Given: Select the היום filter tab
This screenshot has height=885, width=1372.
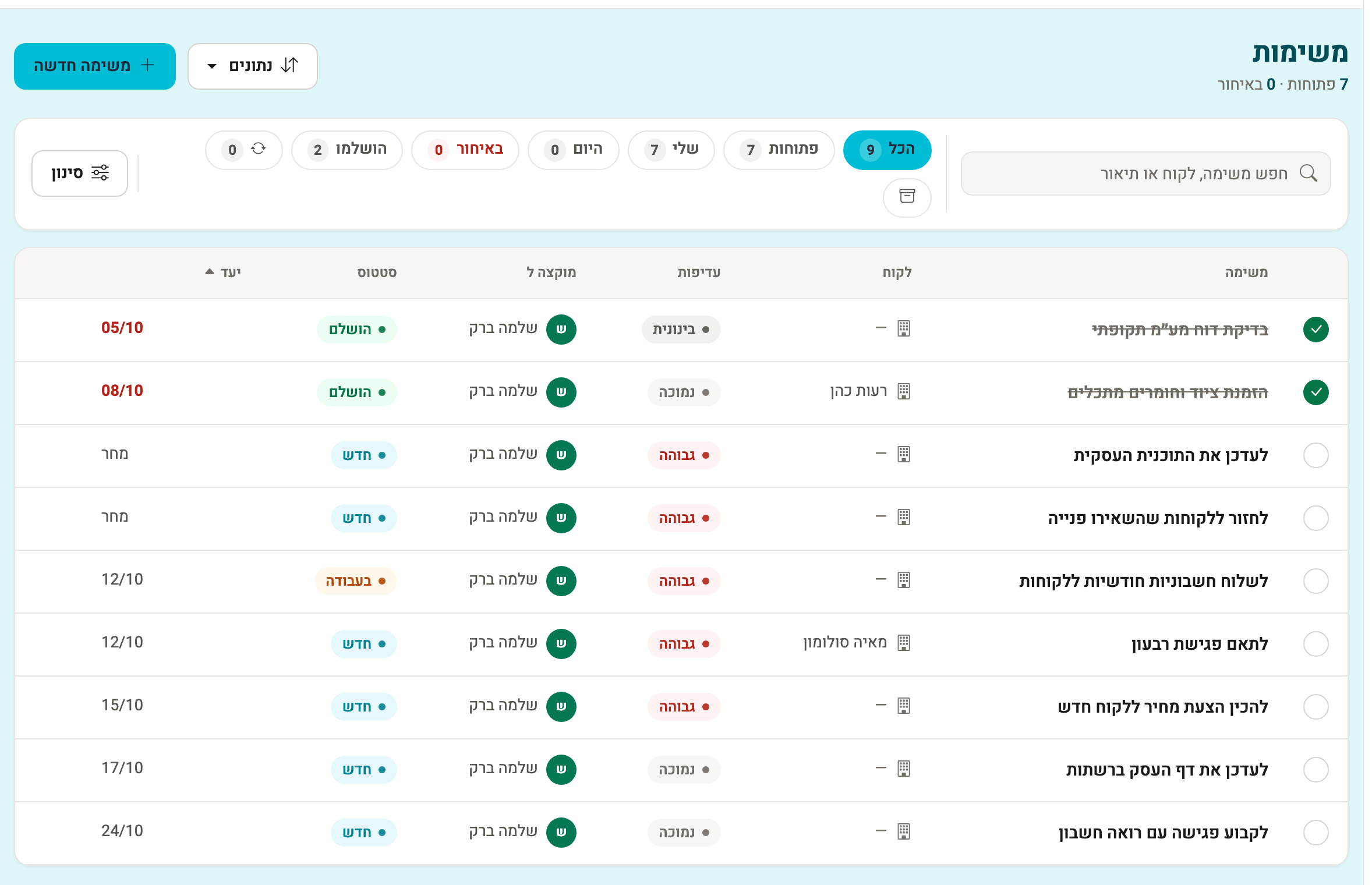Looking at the screenshot, I should click(573, 150).
